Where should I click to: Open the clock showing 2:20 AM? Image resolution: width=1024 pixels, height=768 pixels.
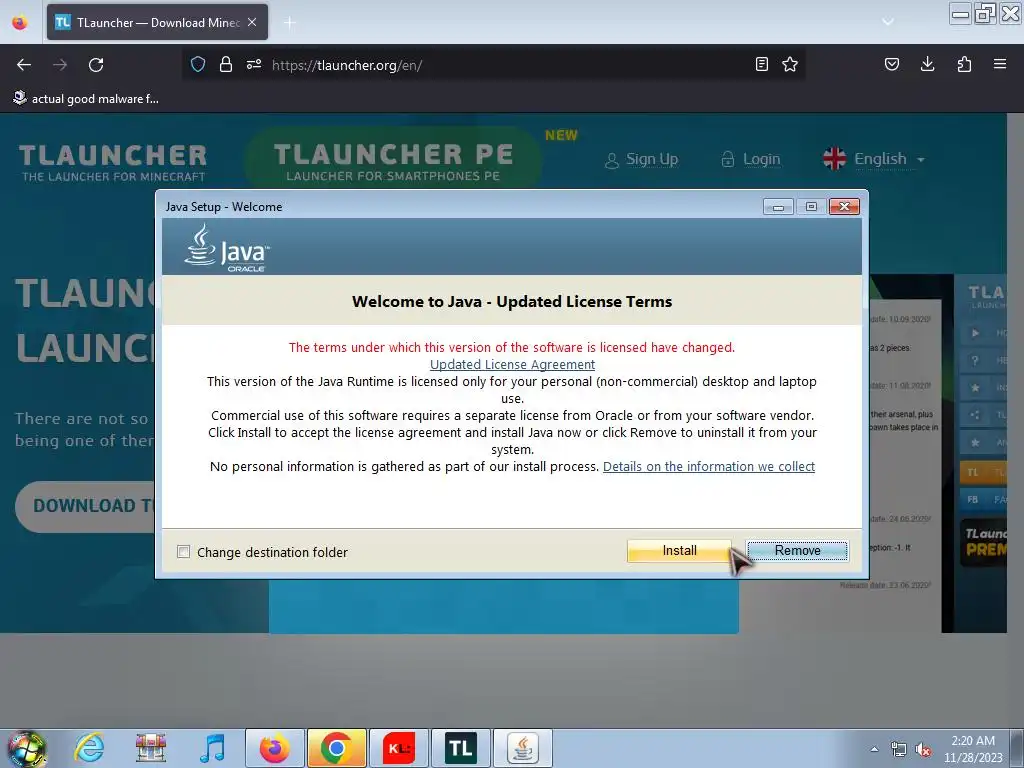(973, 749)
